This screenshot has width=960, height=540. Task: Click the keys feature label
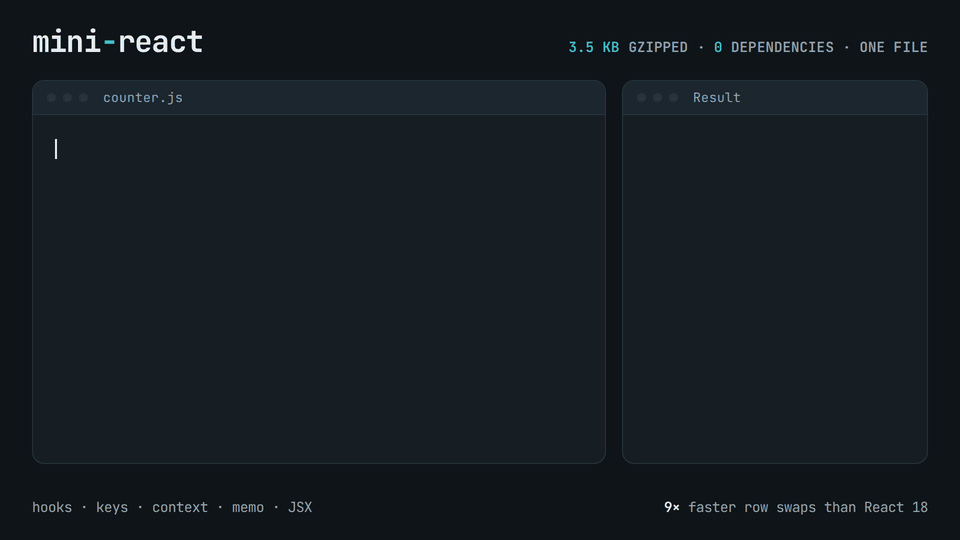coord(112,508)
